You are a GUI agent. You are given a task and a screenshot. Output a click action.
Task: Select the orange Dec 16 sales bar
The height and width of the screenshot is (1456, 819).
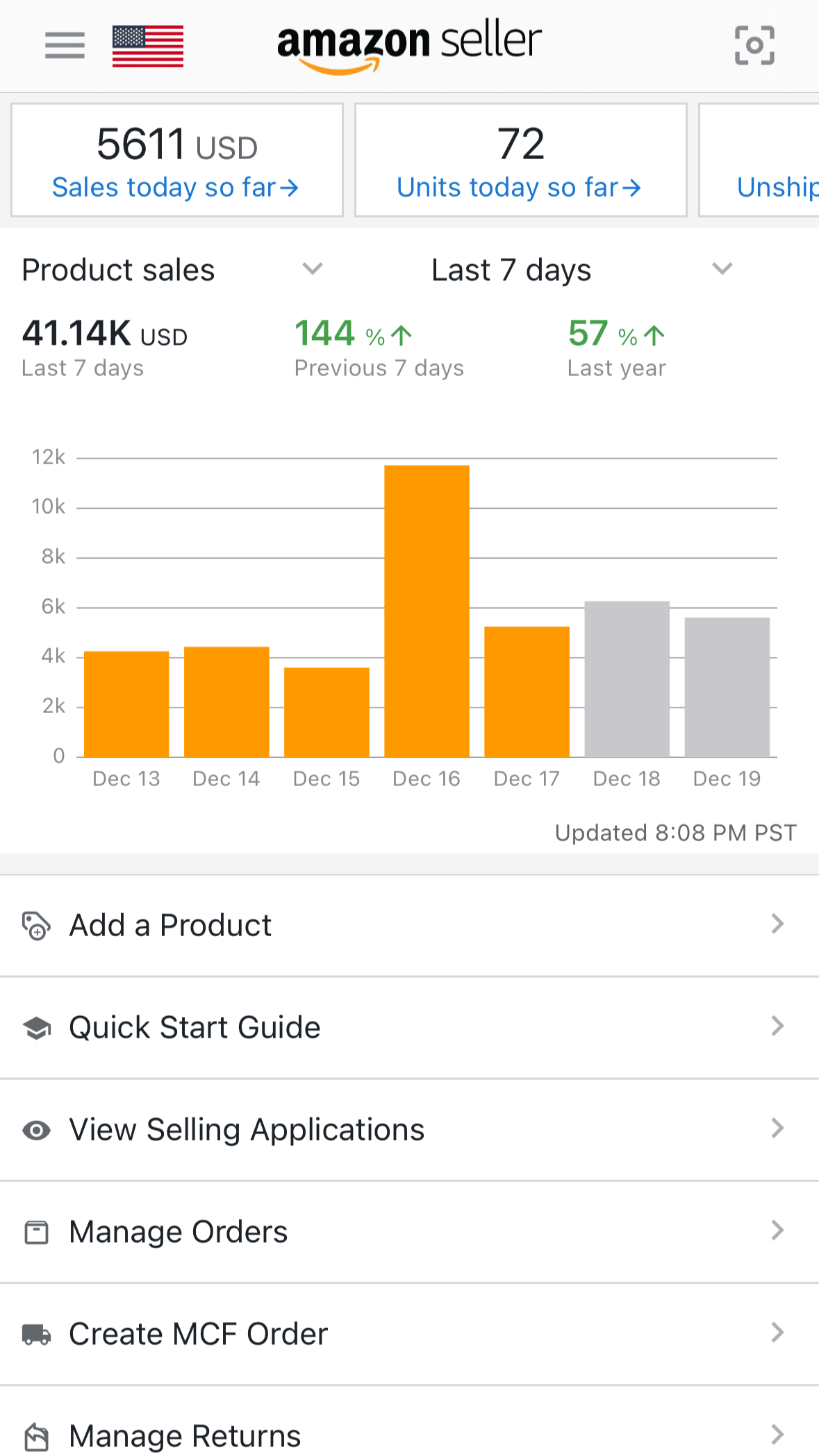[x=427, y=611]
